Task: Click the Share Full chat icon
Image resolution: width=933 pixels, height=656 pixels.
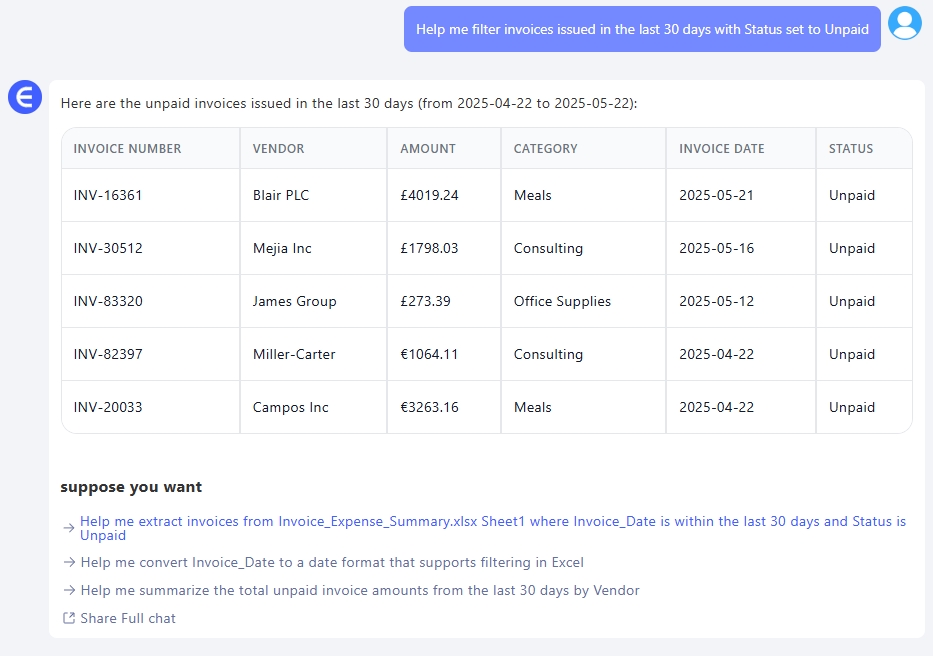Action: pyautogui.click(x=69, y=618)
